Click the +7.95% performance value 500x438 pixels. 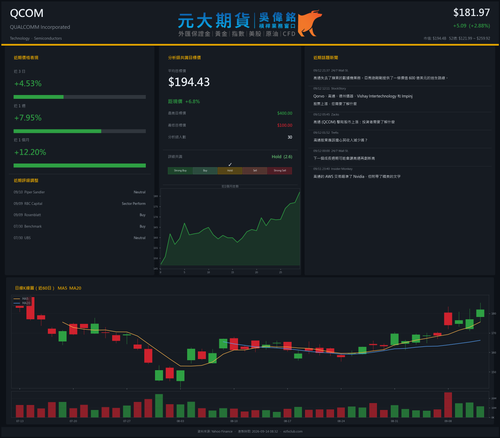click(28, 118)
